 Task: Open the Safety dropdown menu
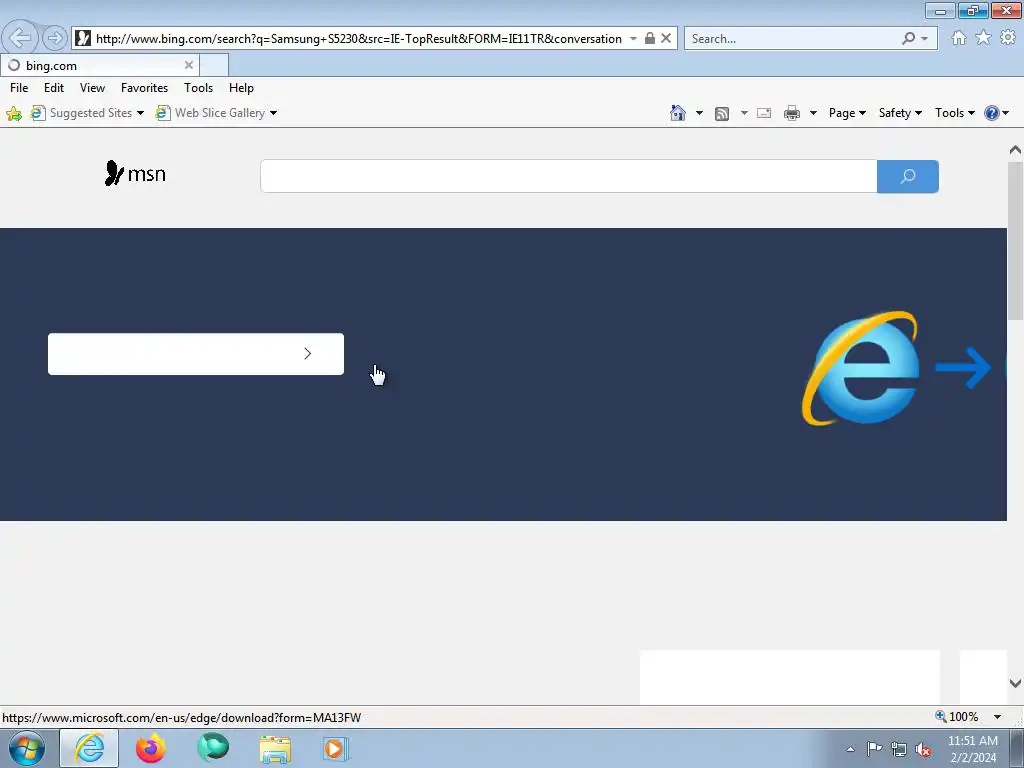[x=900, y=113]
